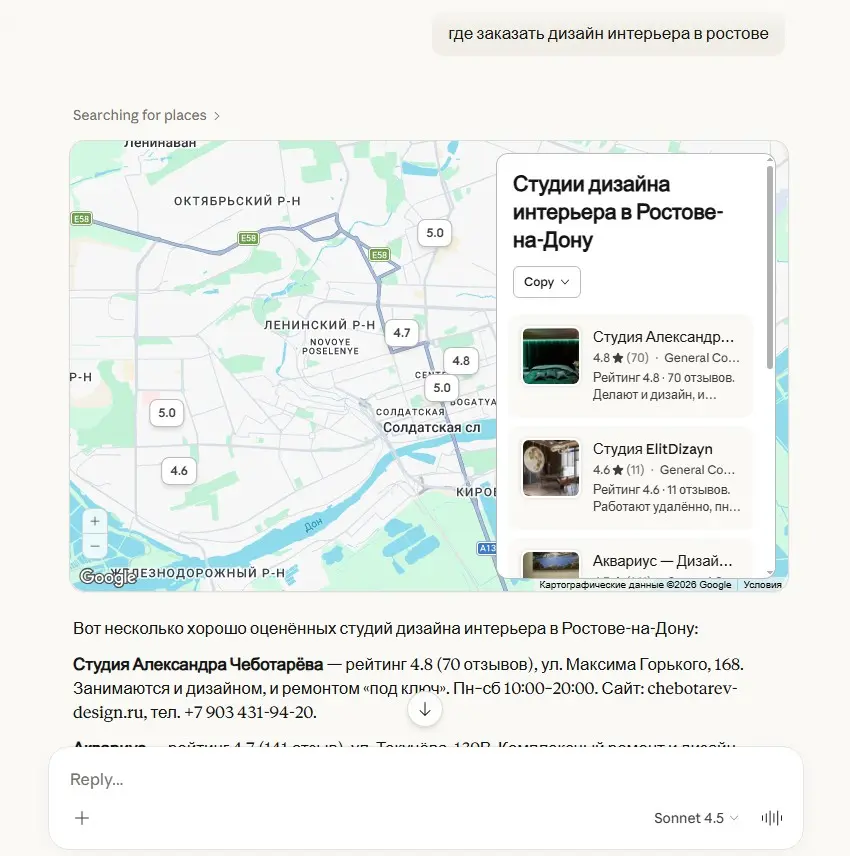This screenshot has height=856, width=850.
Task: Click the Студии дизайна интерьера panel heading
Action: tap(618, 212)
